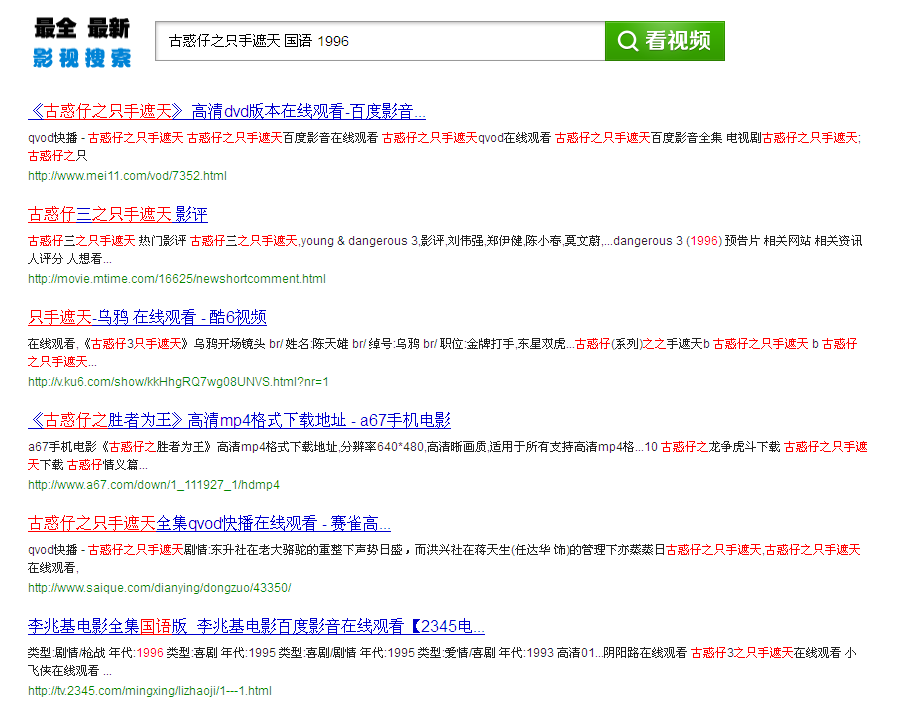Click the v.ku6.com show URL
This screenshot has height=713, width=903.
pyautogui.click(x=178, y=382)
